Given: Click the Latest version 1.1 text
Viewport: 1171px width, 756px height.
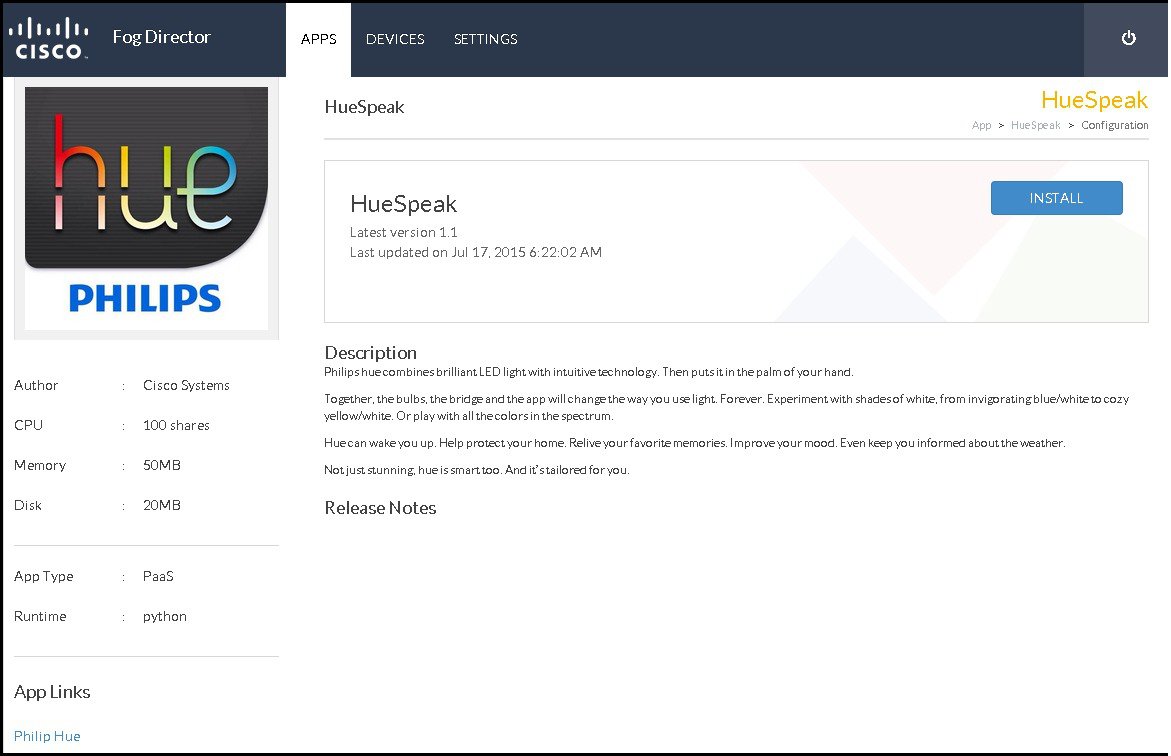Looking at the screenshot, I should tap(403, 232).
